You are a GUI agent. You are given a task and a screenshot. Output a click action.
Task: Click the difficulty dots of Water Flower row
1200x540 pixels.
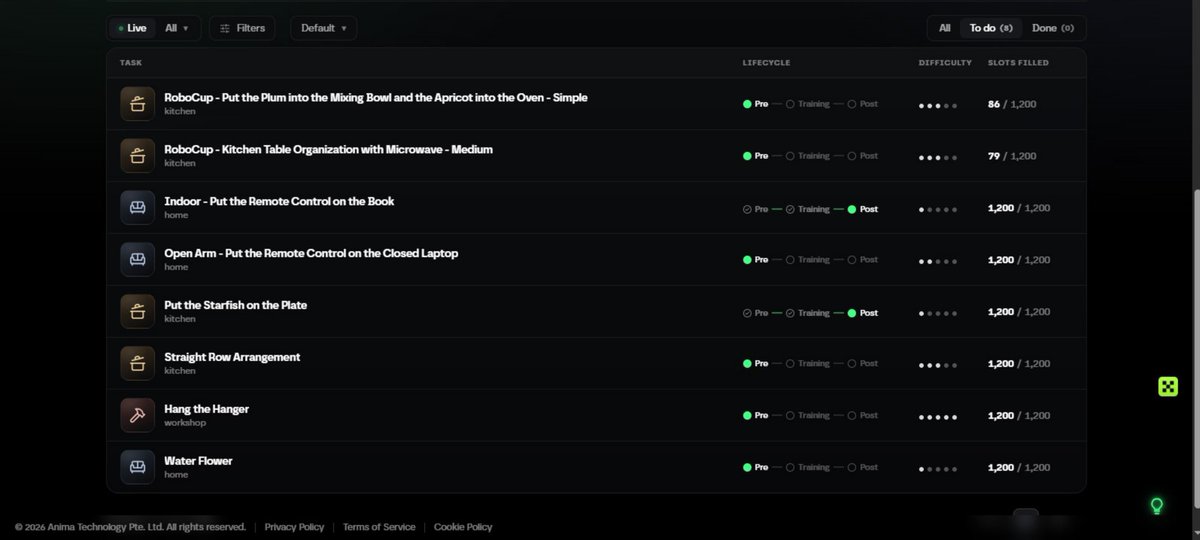[938, 469]
